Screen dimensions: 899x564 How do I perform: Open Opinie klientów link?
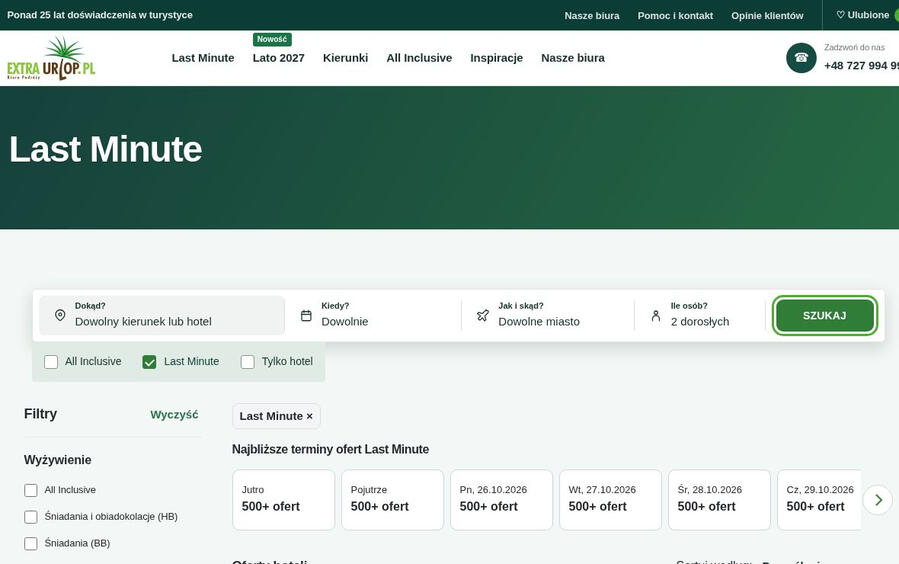click(x=767, y=15)
